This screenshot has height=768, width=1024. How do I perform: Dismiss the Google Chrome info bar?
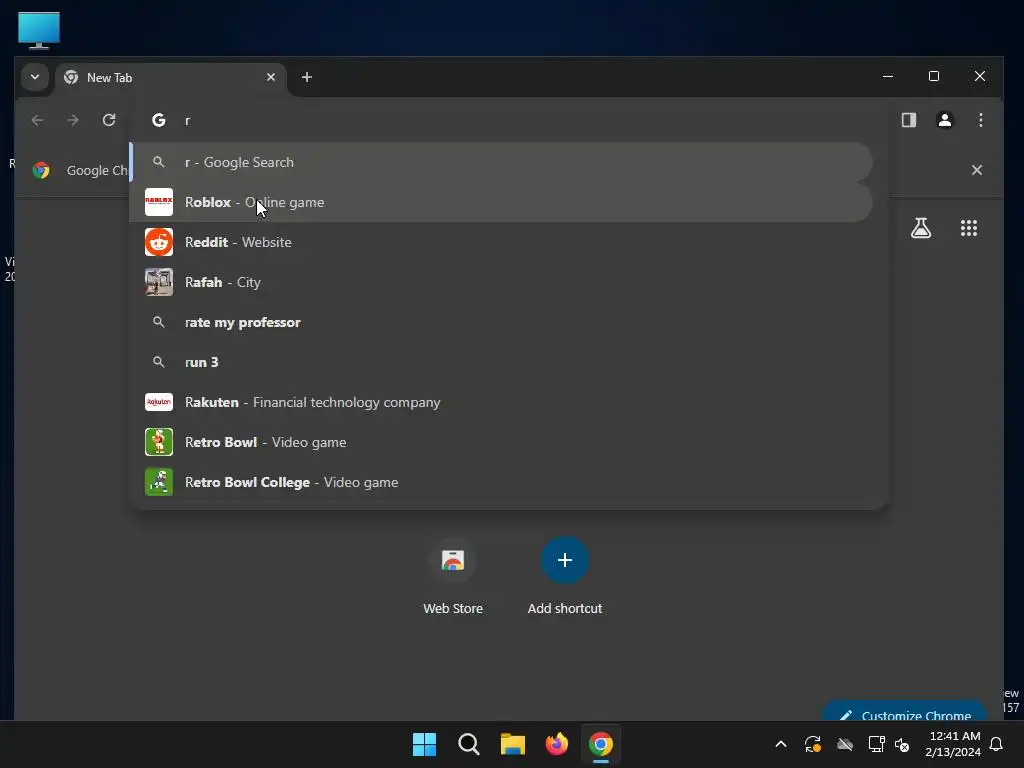click(976, 170)
